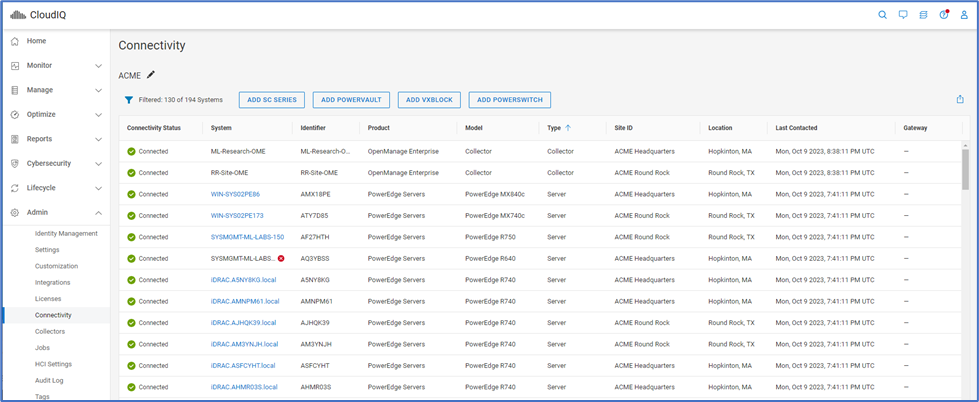Screen dimensions: 979x402
Task: Click the Cybersecurity shield icon
Action: pos(15,164)
